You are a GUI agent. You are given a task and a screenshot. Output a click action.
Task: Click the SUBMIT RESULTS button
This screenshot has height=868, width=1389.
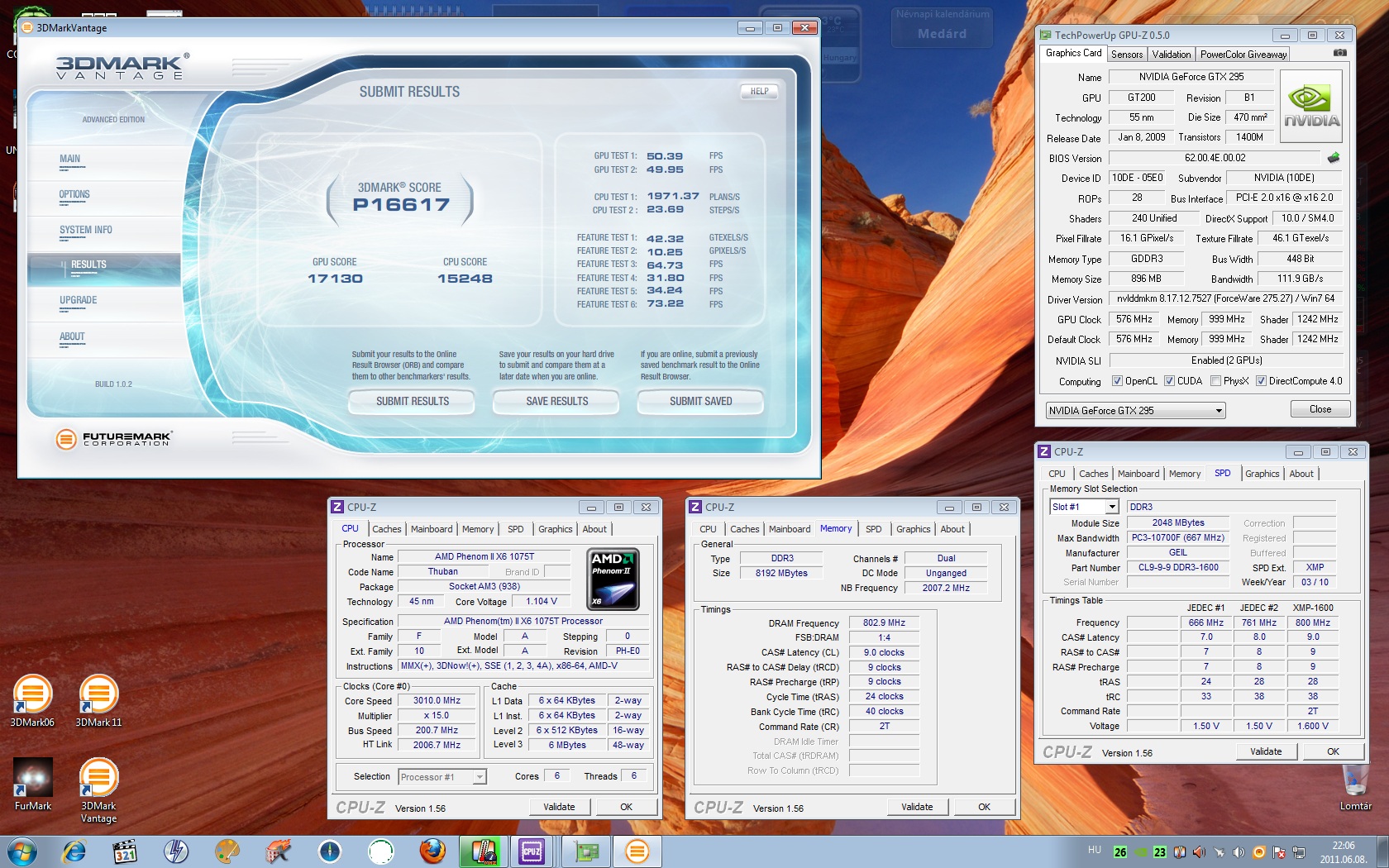(x=412, y=402)
